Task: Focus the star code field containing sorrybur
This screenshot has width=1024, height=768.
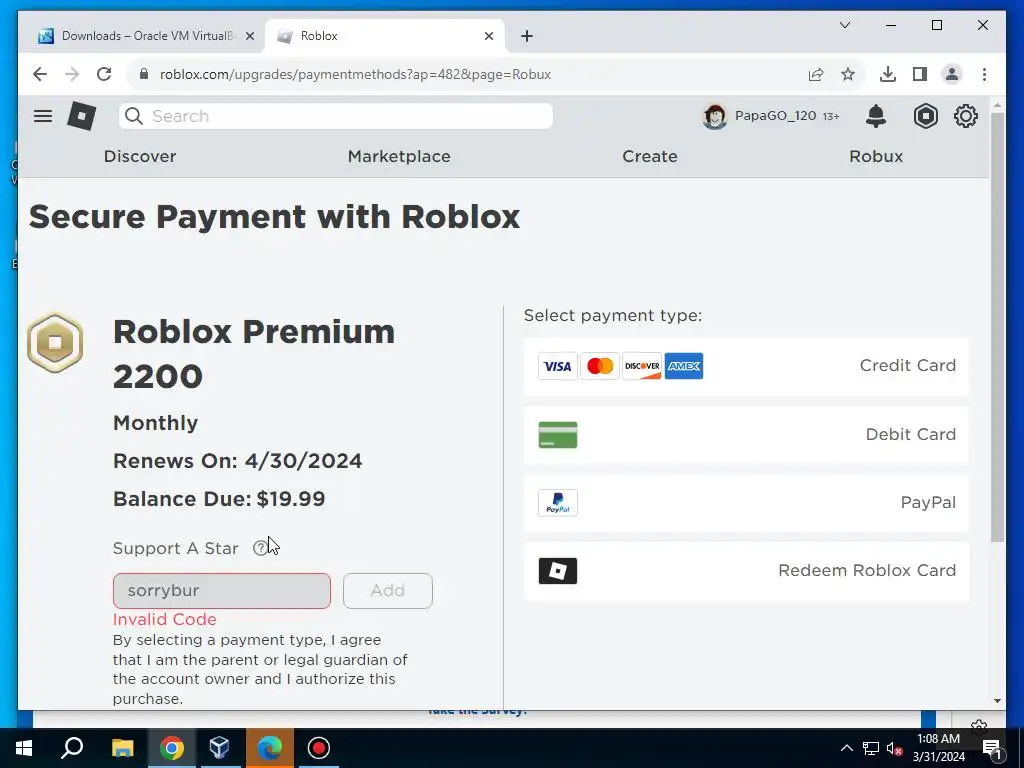Action: click(222, 591)
